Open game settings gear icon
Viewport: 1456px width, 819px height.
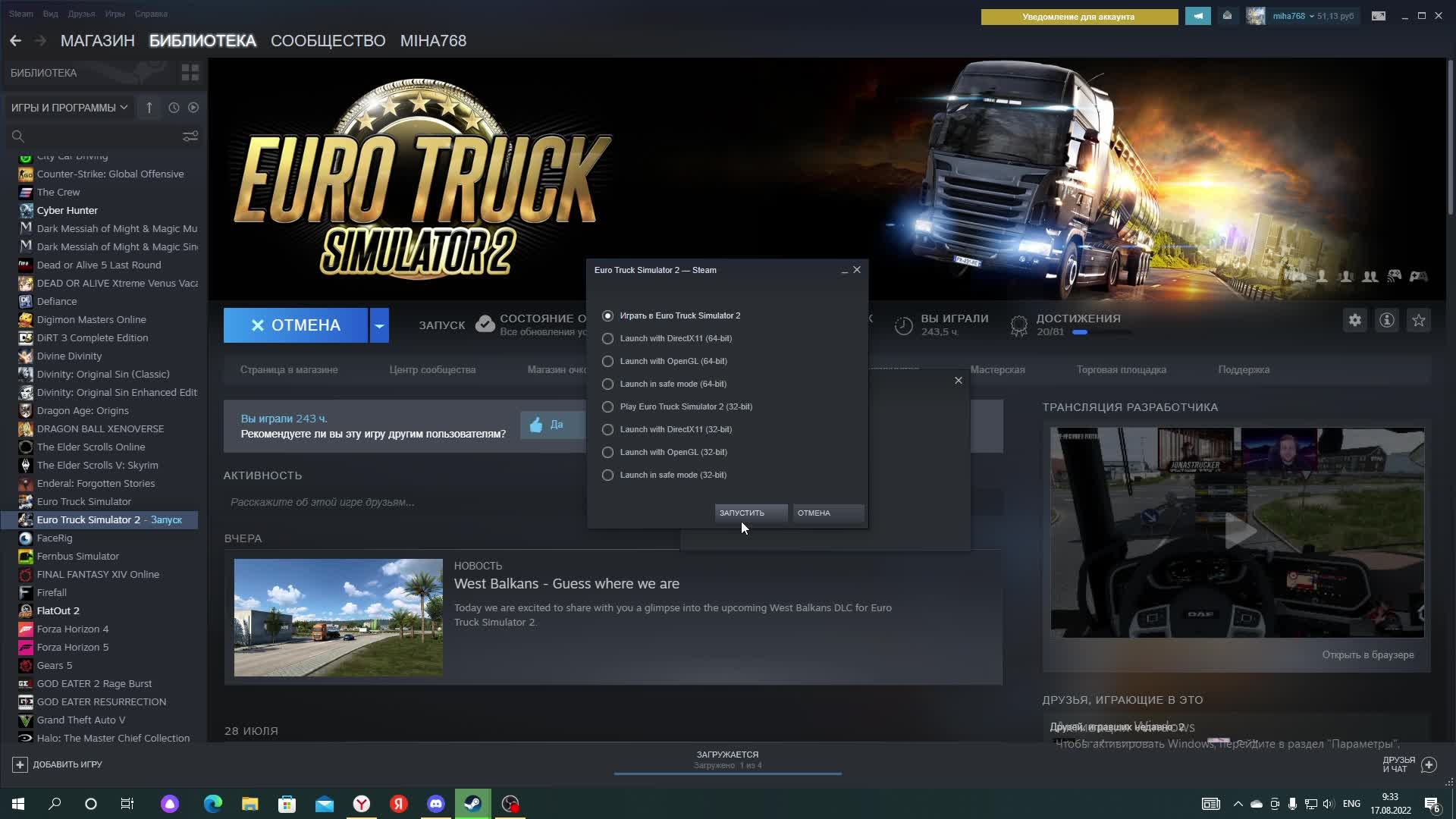tap(1355, 321)
